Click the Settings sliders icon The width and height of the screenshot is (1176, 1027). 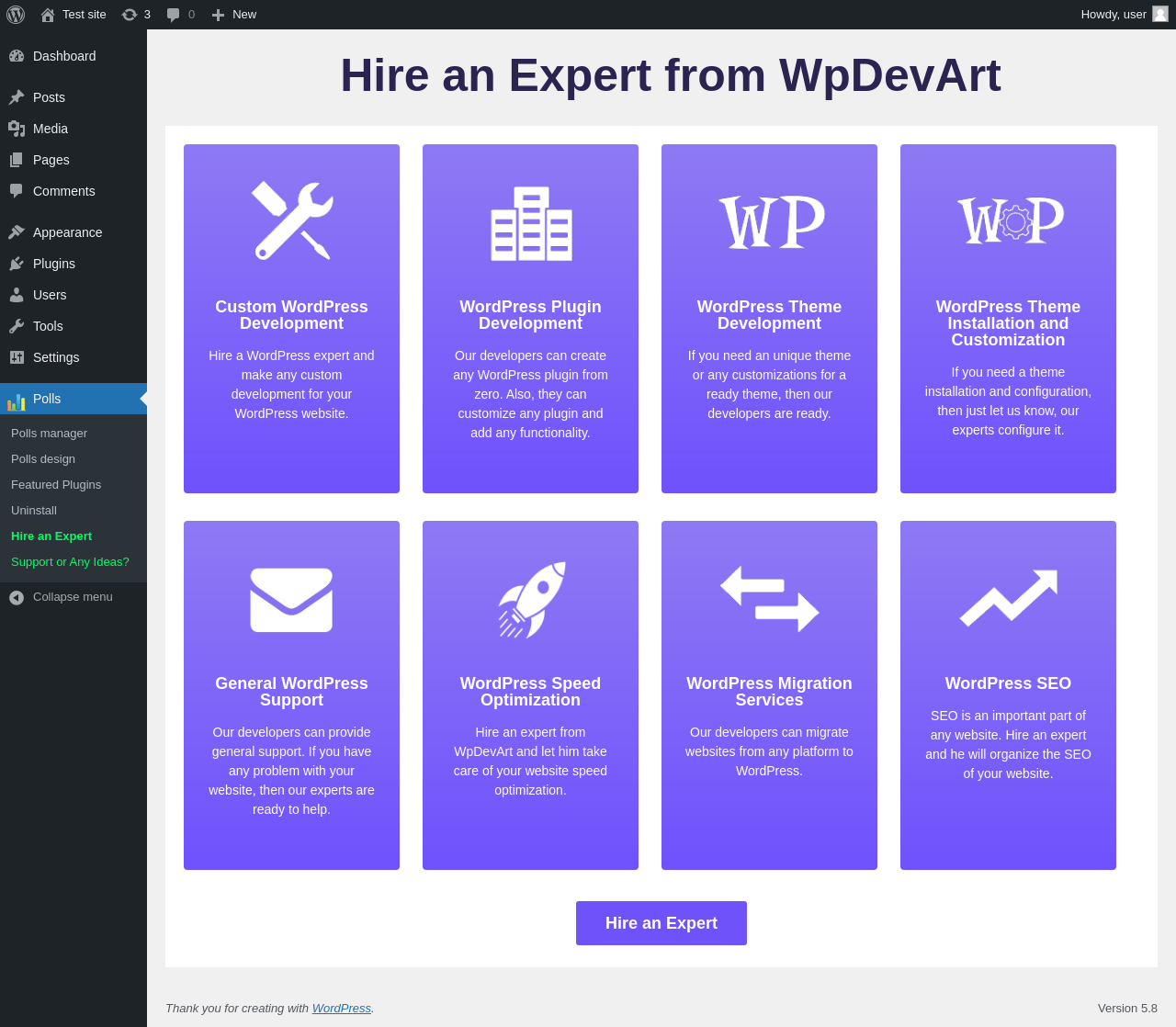17,357
